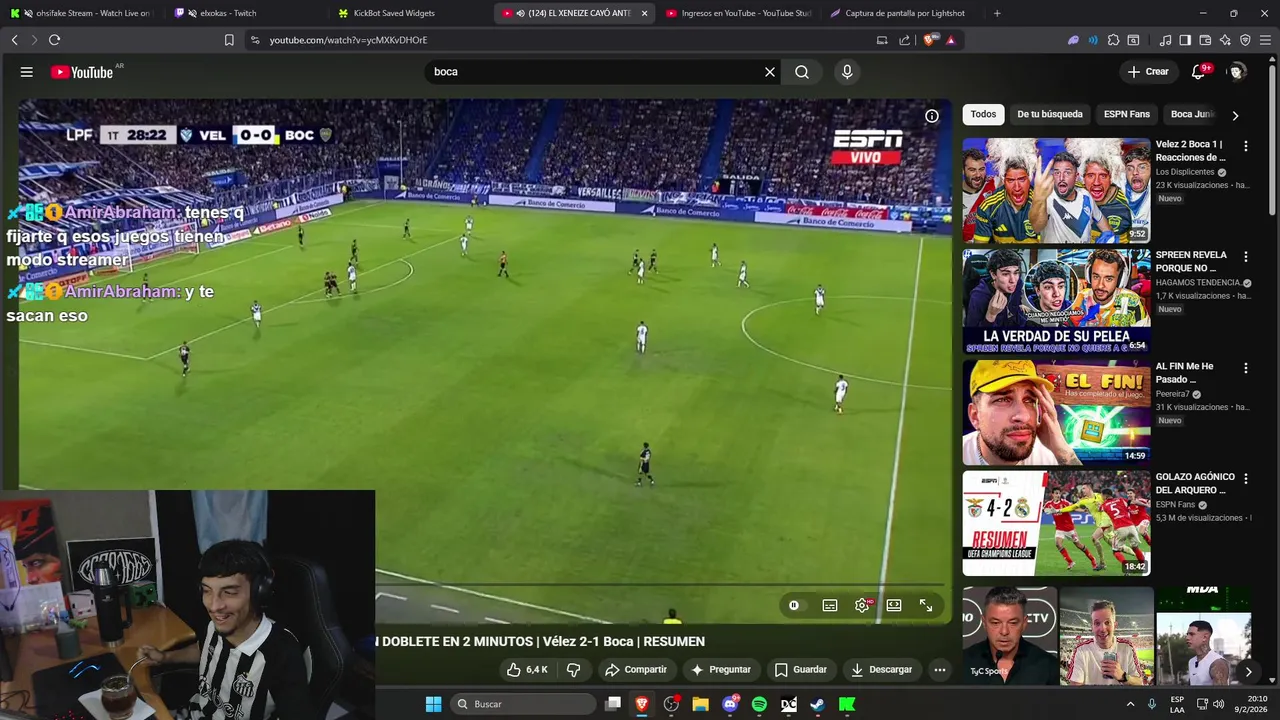
Task: Show more filter chips with the arrow
Action: pos(1235,115)
